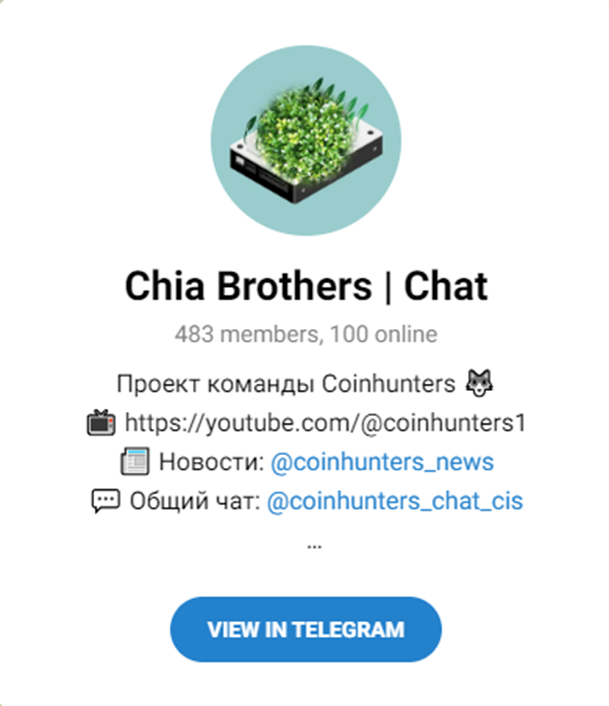Expand the truncated description ellipsis
609x706 pixels.
[x=314, y=546]
